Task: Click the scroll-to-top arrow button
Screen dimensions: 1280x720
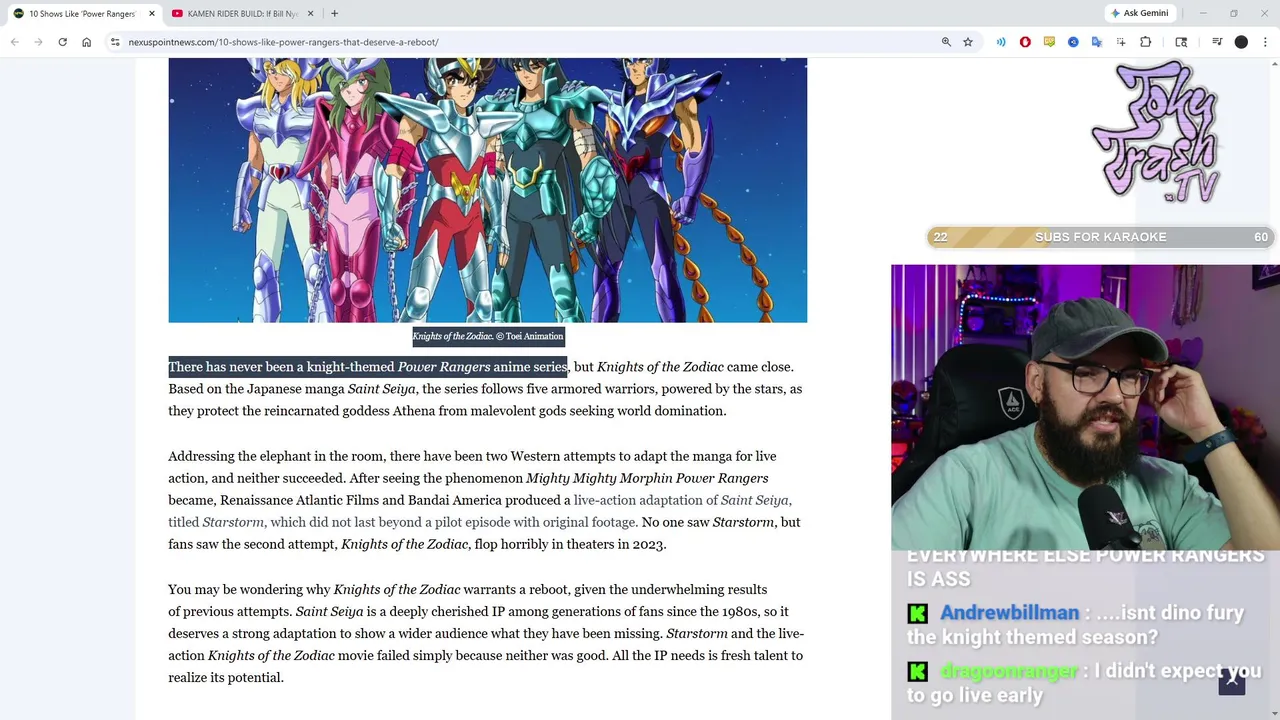Action: point(1232,682)
